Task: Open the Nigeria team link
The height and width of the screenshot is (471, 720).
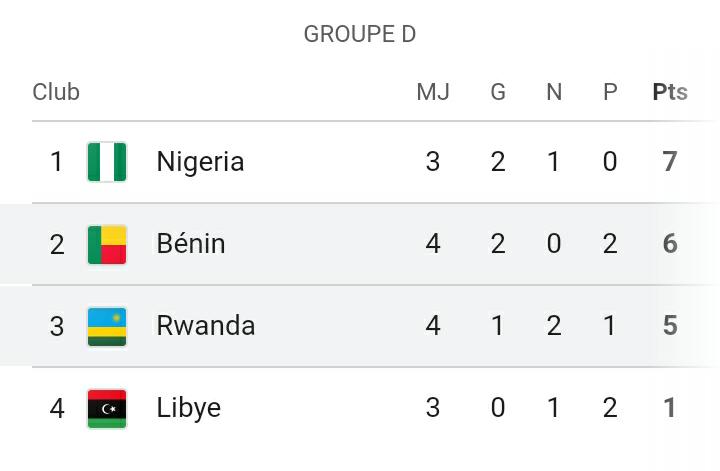Action: [200, 162]
